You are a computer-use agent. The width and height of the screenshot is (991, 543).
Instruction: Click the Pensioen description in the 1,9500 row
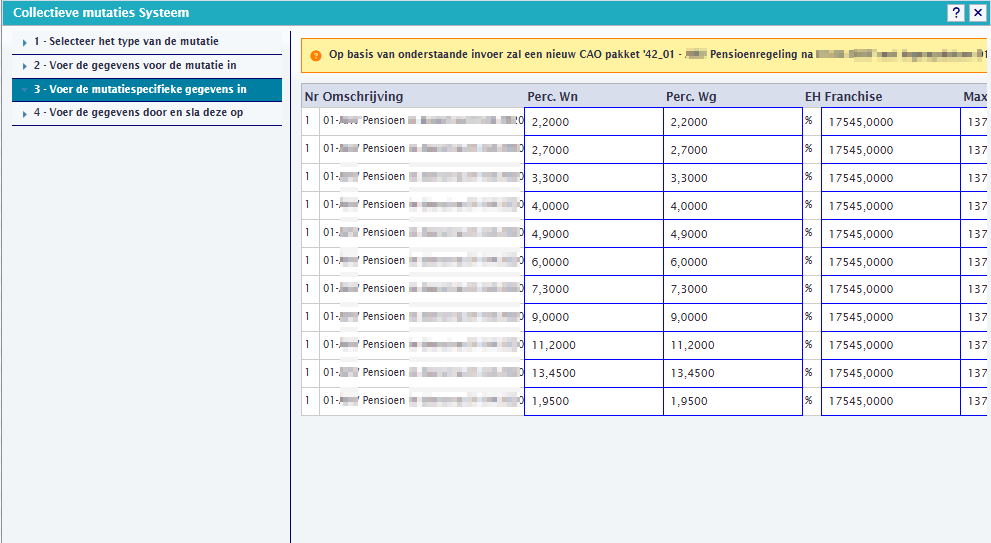pyautogui.click(x=423, y=400)
